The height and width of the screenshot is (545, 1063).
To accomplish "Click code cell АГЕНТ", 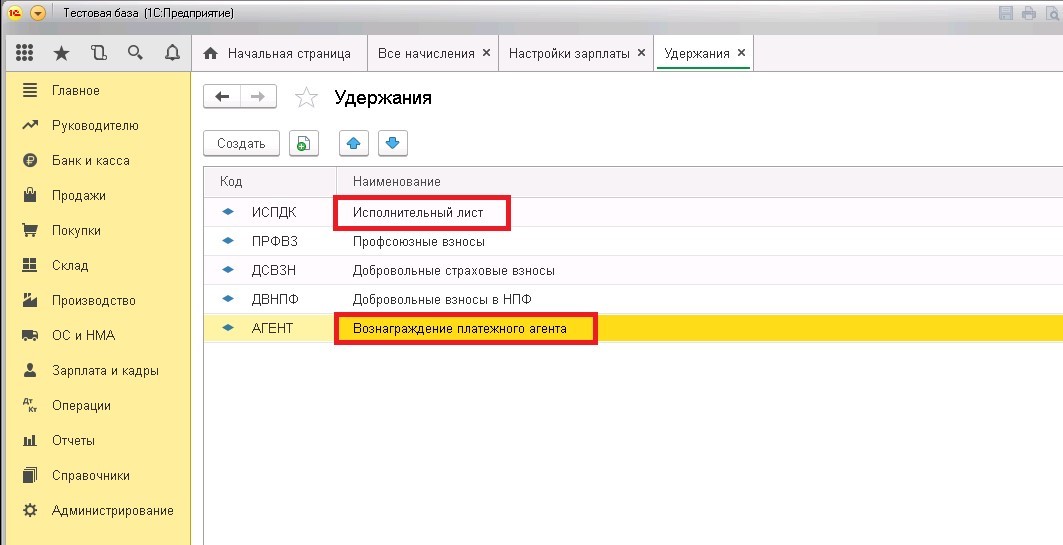I will [x=273, y=328].
